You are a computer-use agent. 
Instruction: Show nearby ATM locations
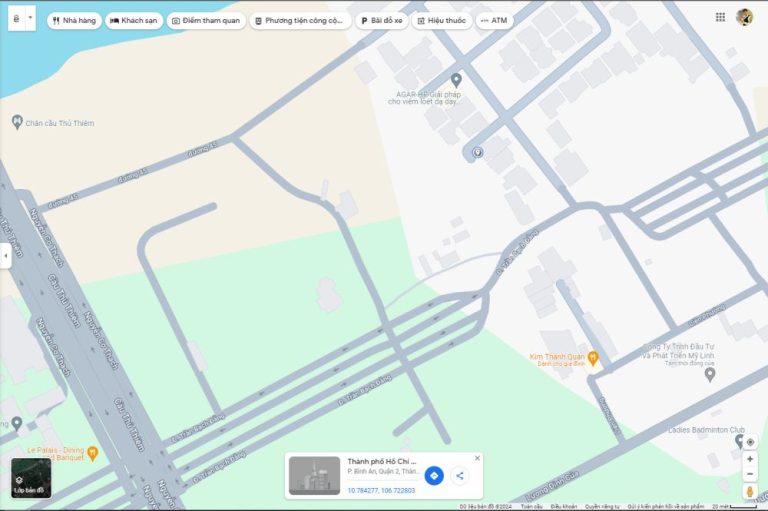[x=494, y=21]
